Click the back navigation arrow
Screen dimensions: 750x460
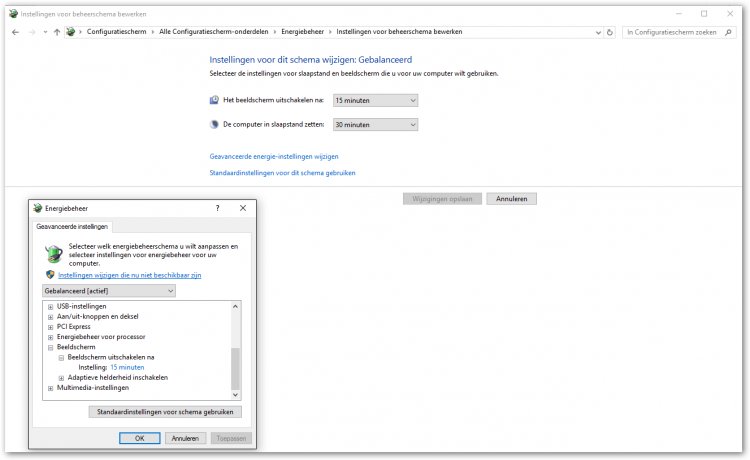15,32
